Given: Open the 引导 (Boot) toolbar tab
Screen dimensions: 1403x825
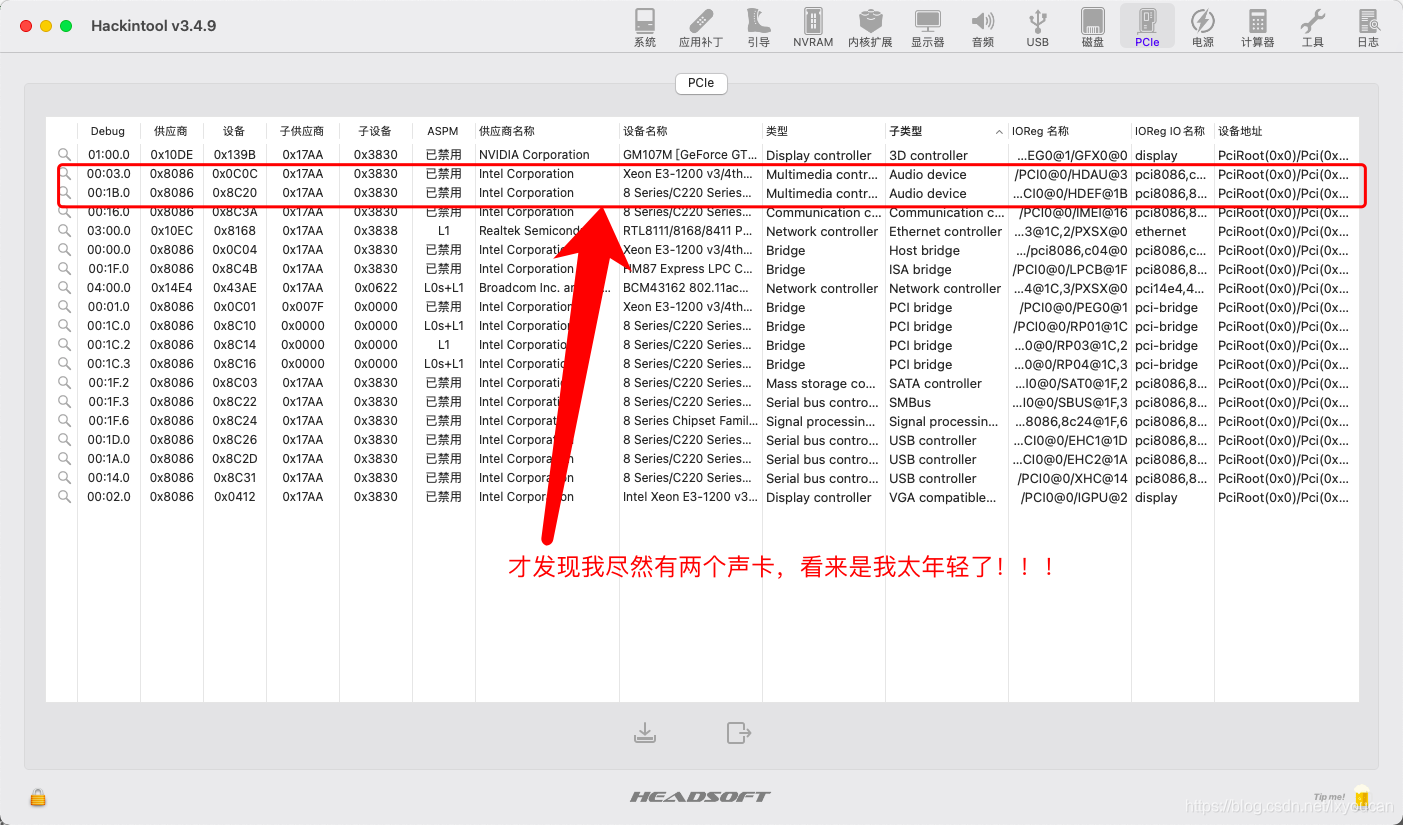Looking at the screenshot, I should click(758, 28).
